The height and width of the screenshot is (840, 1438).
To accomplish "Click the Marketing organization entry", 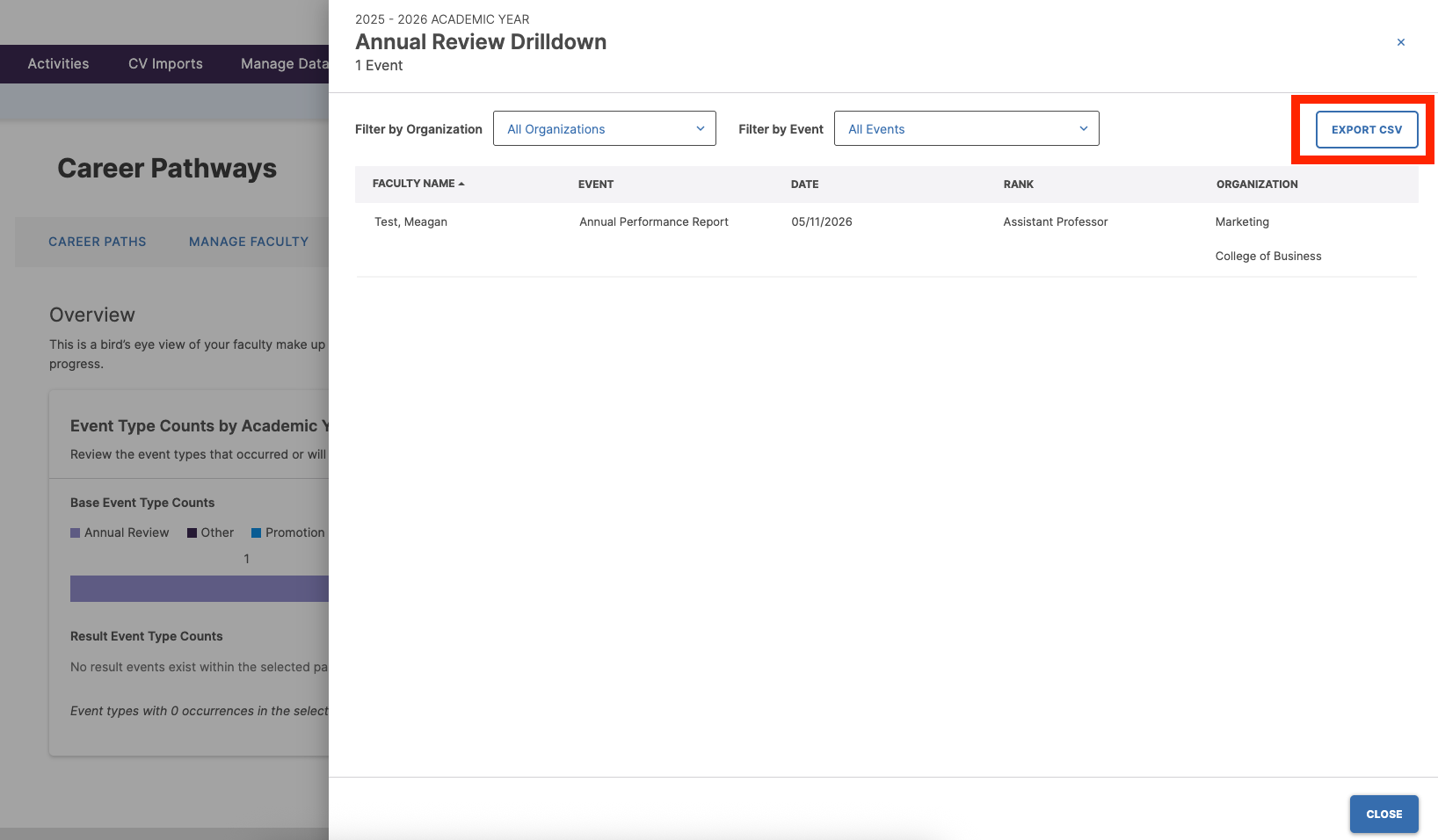I will point(1242,221).
